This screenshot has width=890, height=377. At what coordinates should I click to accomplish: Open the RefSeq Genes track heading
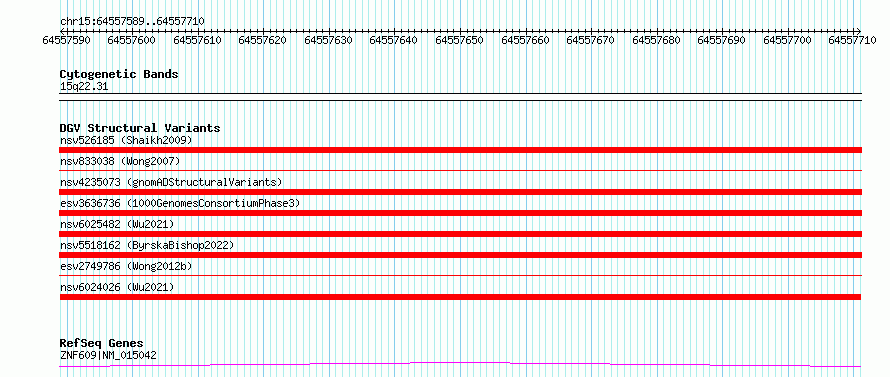pyautogui.click(x=102, y=344)
